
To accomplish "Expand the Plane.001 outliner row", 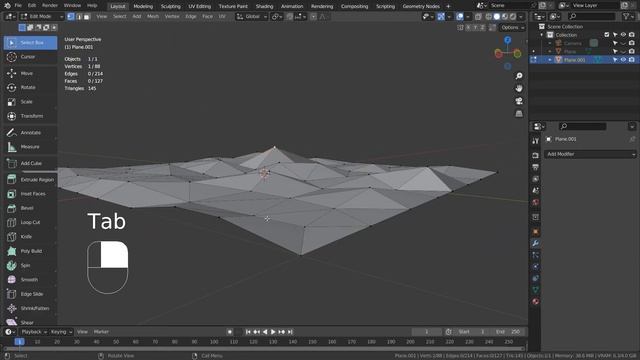I will point(550,60).
